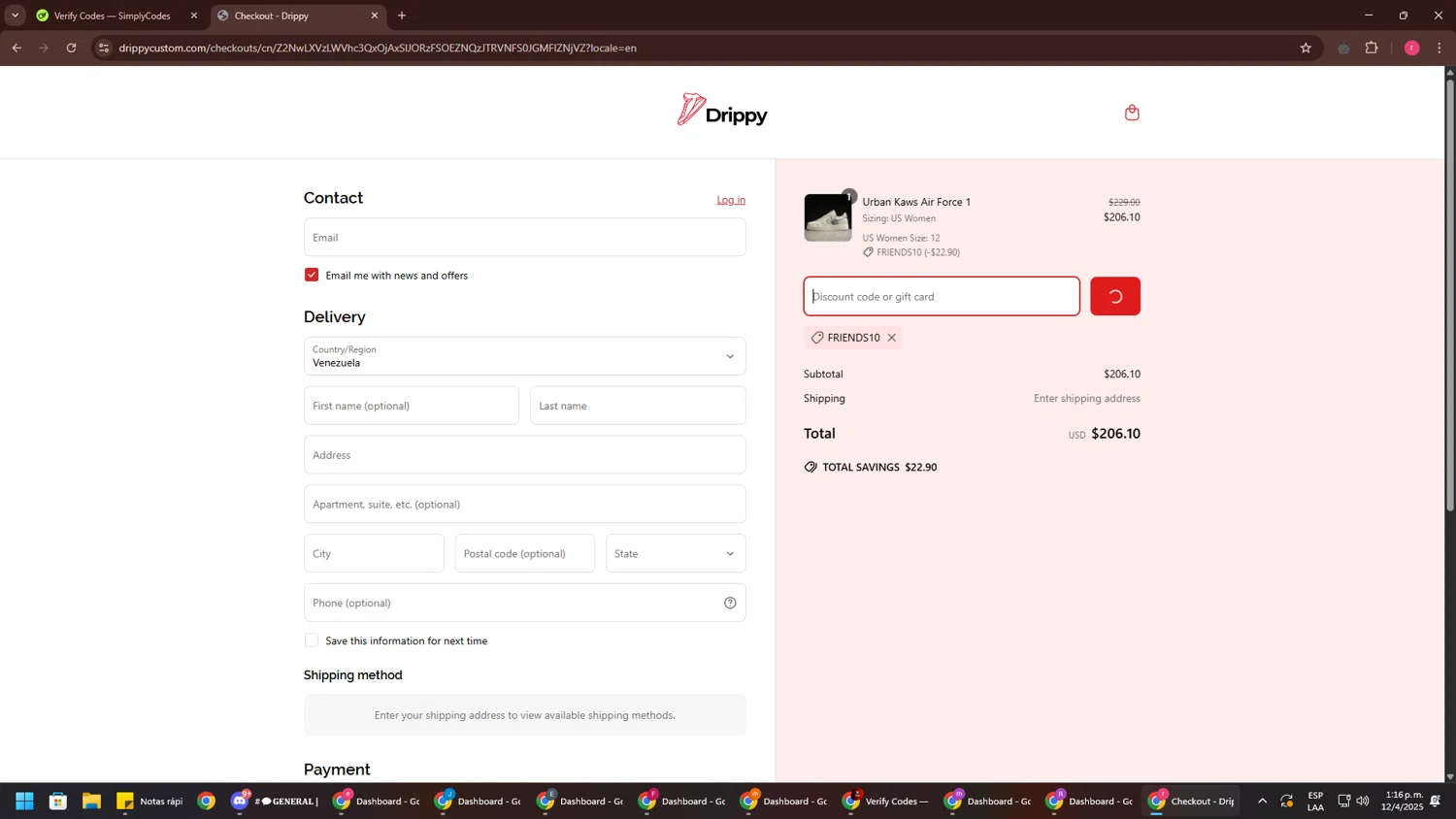
Task: Open Discord GENERAL taskbar item
Action: (276, 801)
